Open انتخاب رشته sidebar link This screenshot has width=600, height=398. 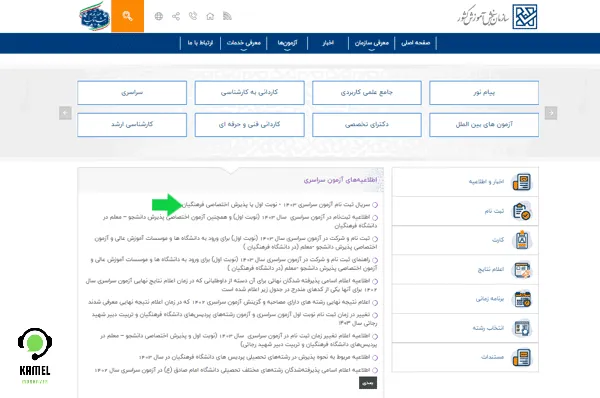coord(488,328)
